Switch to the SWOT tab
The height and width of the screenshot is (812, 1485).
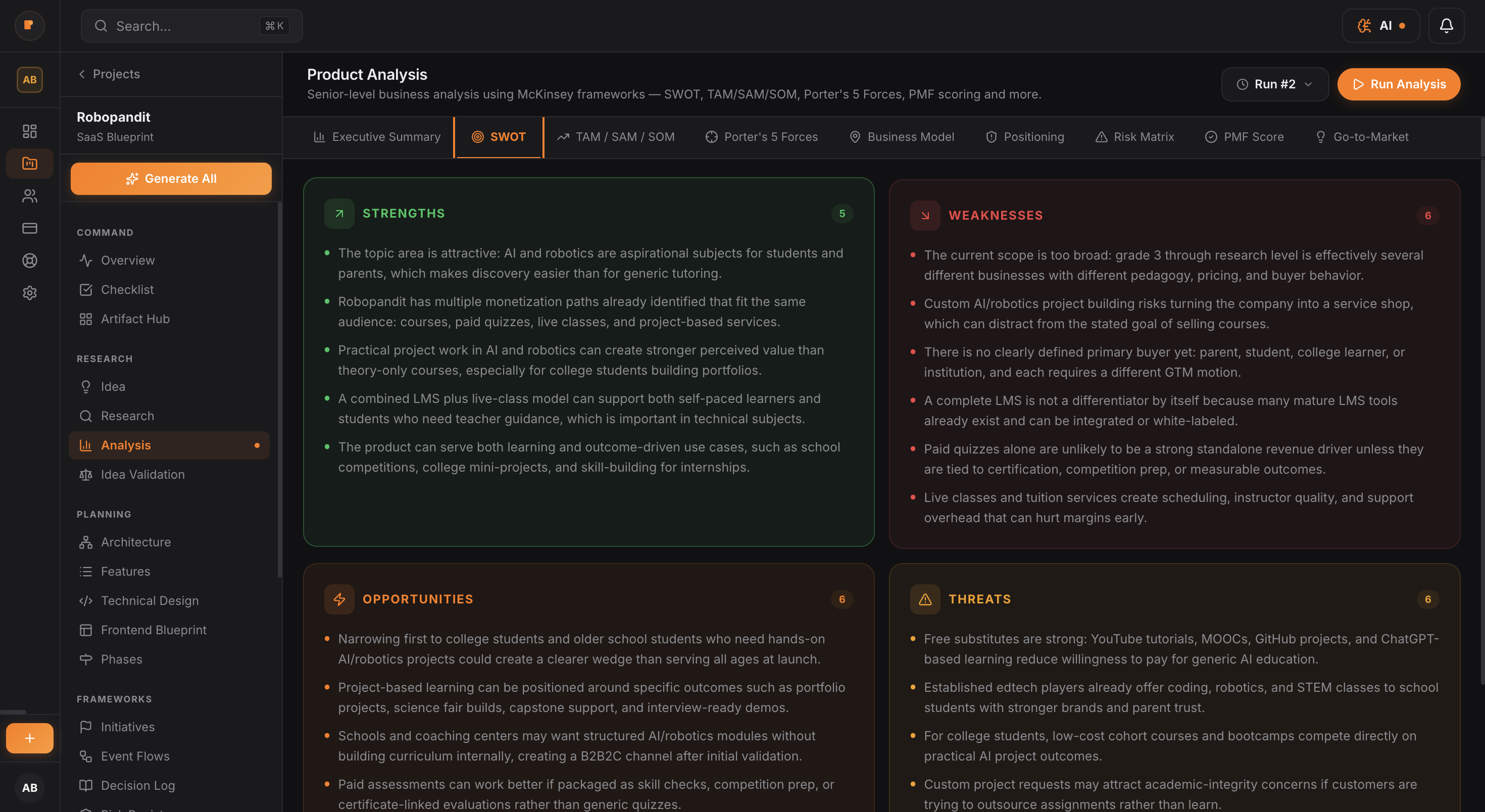tap(499, 137)
